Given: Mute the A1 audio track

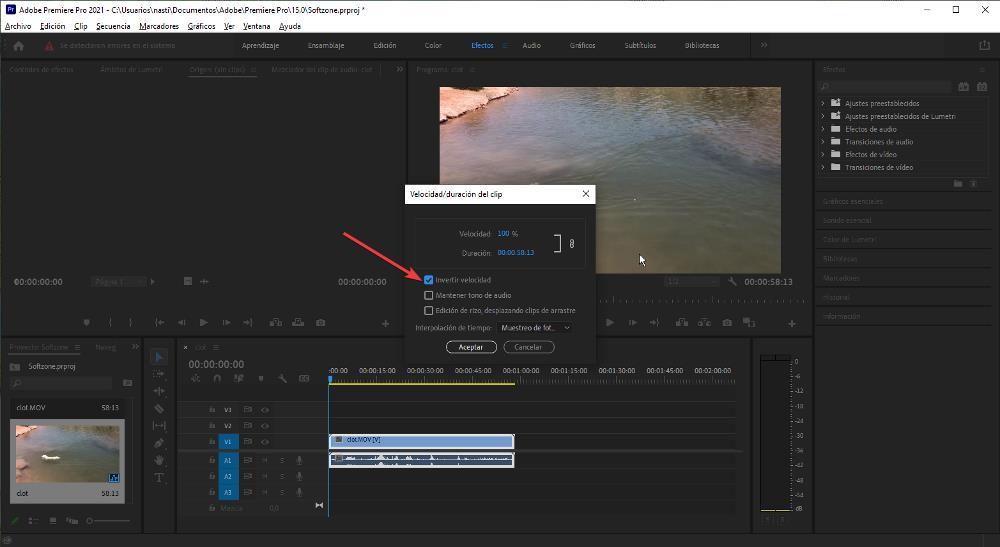Looking at the screenshot, I should [x=265, y=460].
